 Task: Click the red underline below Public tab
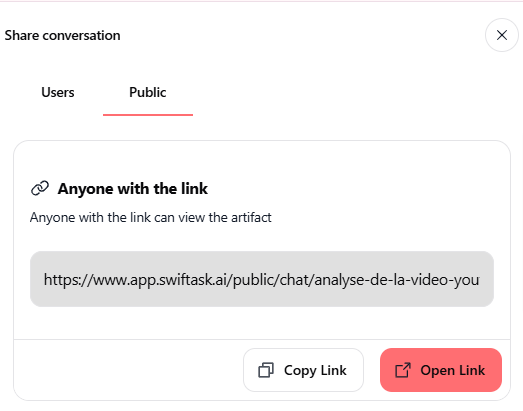[148, 115]
